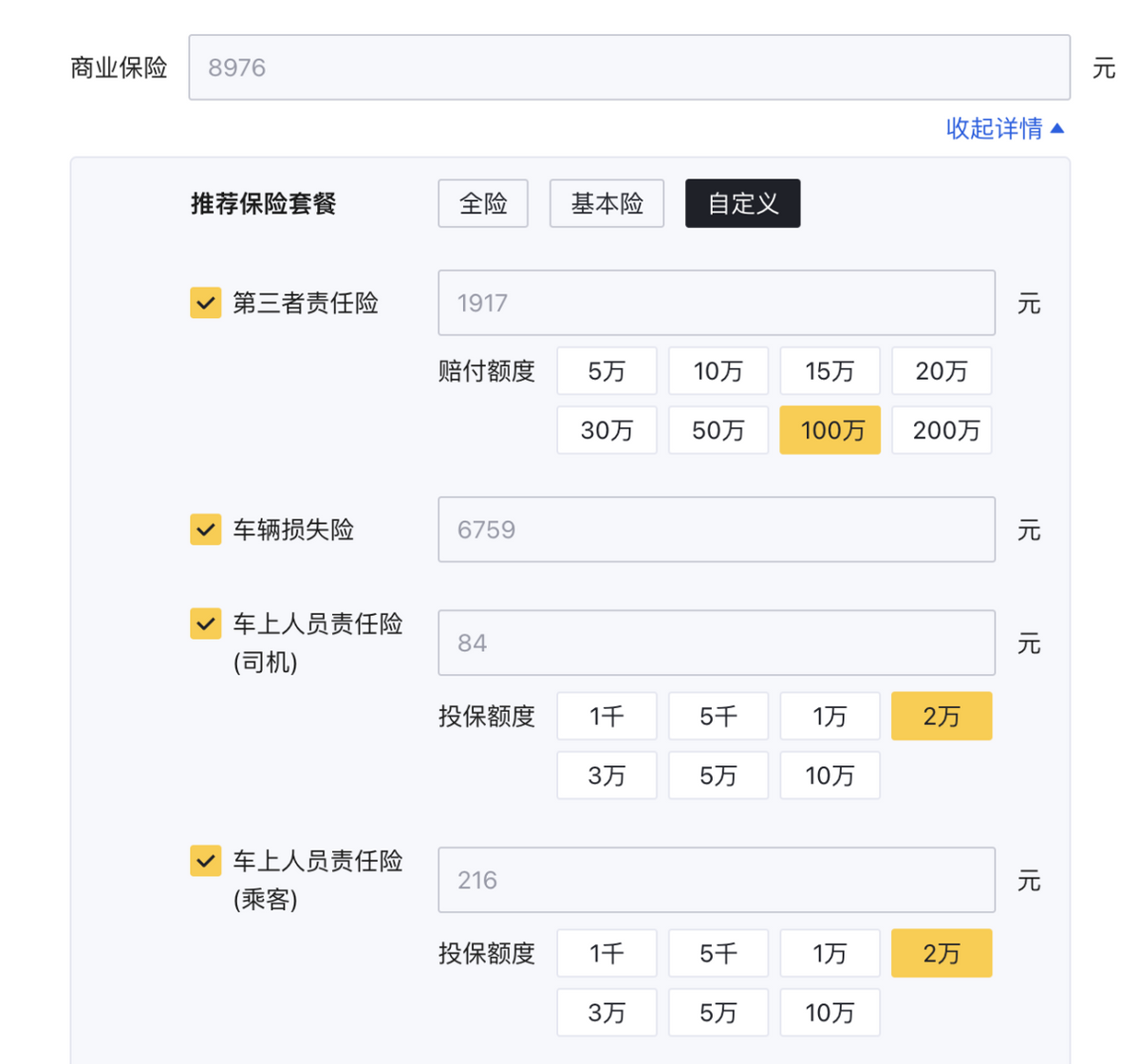
Task: Collapse details via 收起详情 link
Action: point(1004,128)
